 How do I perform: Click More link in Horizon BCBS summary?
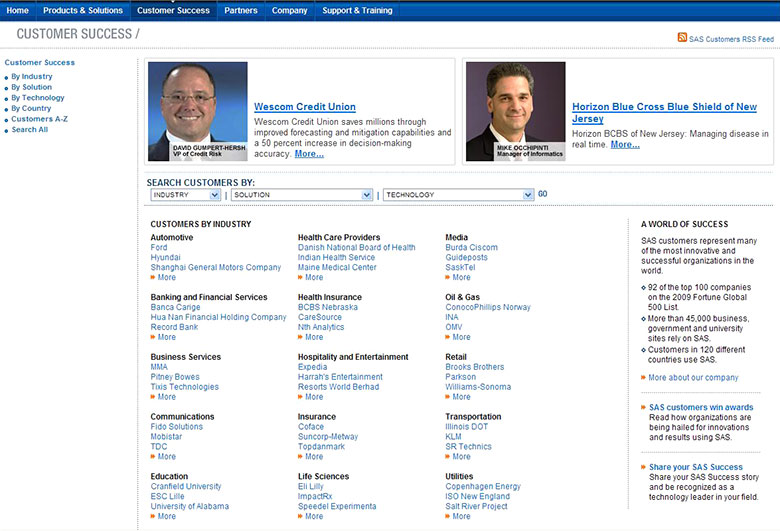click(x=625, y=144)
